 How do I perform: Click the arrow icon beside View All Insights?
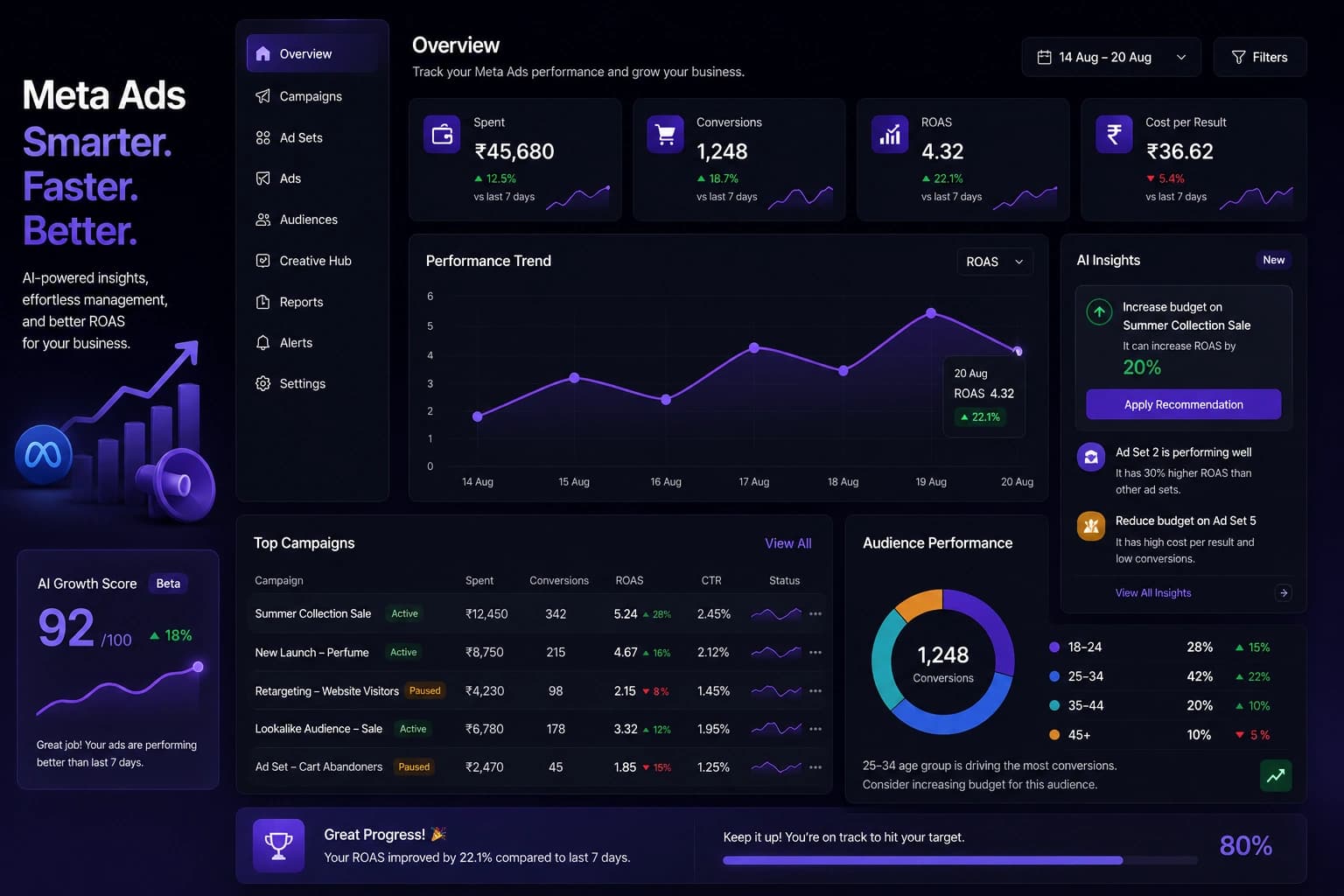pos(1284,592)
